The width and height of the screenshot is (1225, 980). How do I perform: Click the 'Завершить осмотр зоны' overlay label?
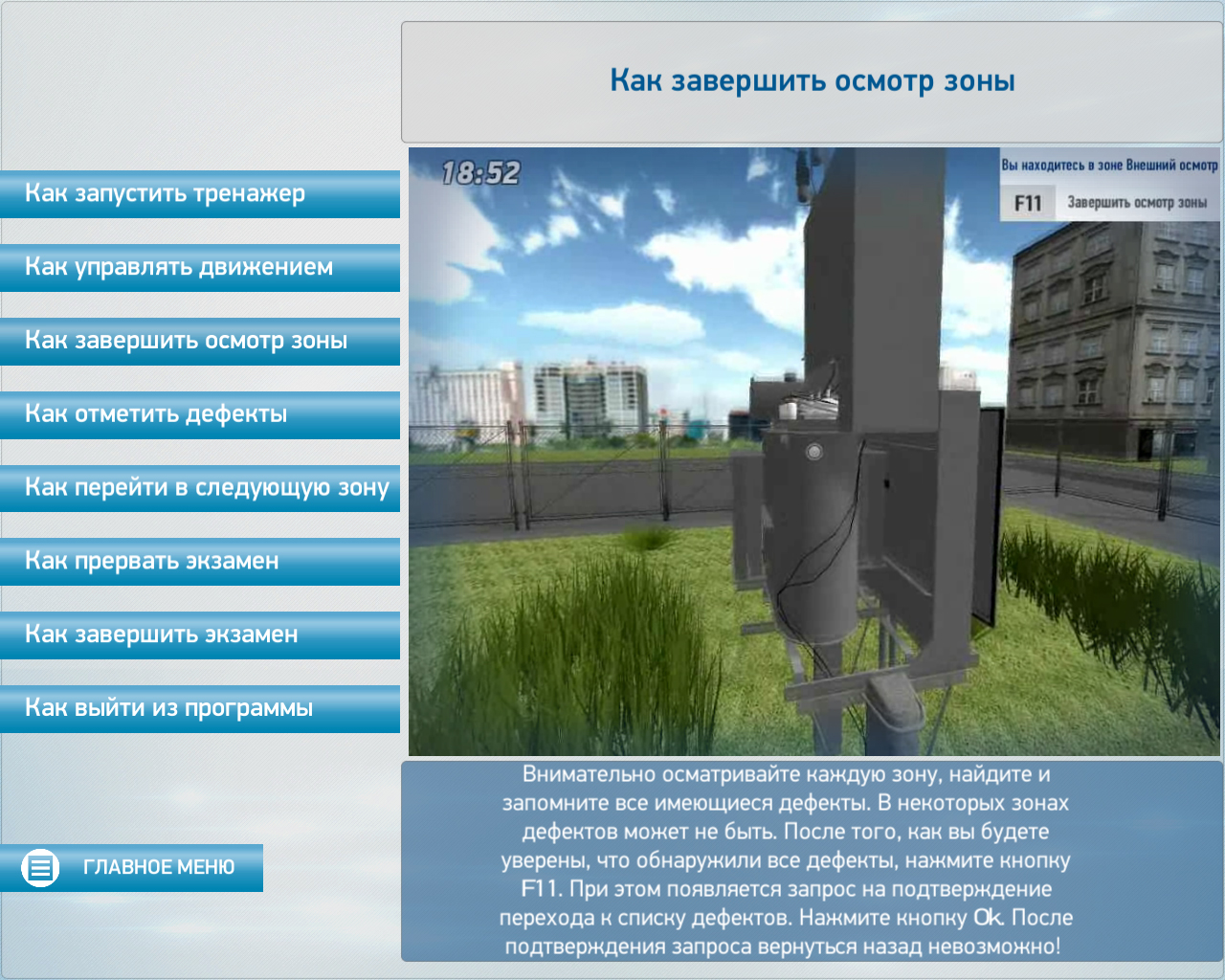click(1136, 203)
